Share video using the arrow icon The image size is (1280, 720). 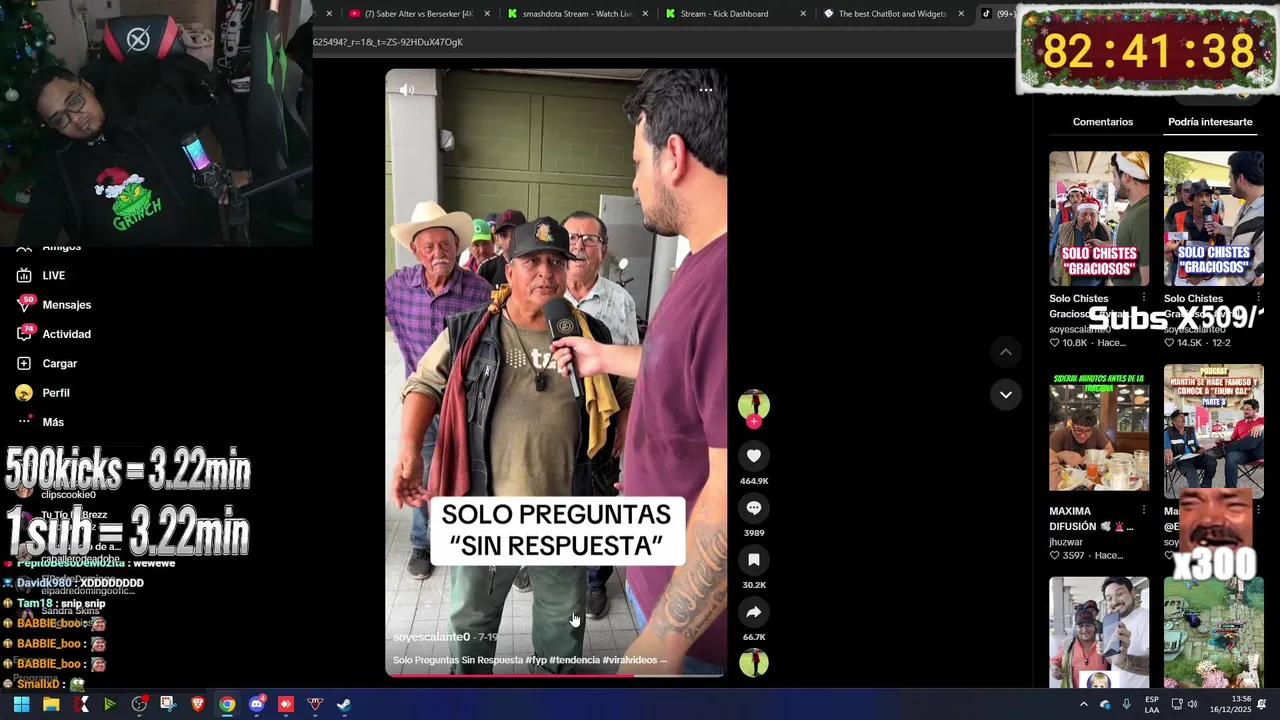[754, 612]
